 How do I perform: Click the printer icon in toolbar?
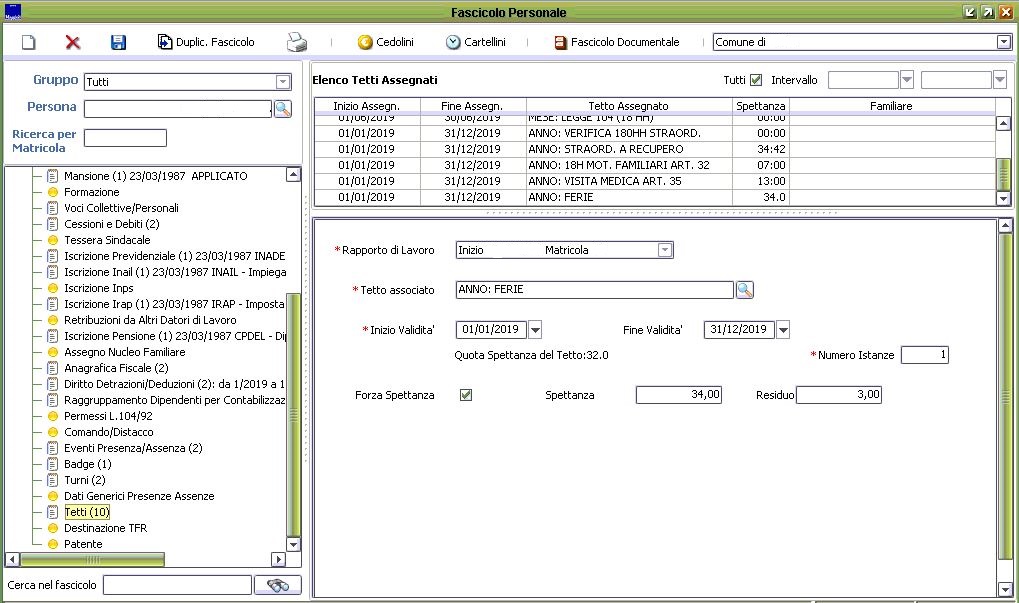click(x=297, y=42)
